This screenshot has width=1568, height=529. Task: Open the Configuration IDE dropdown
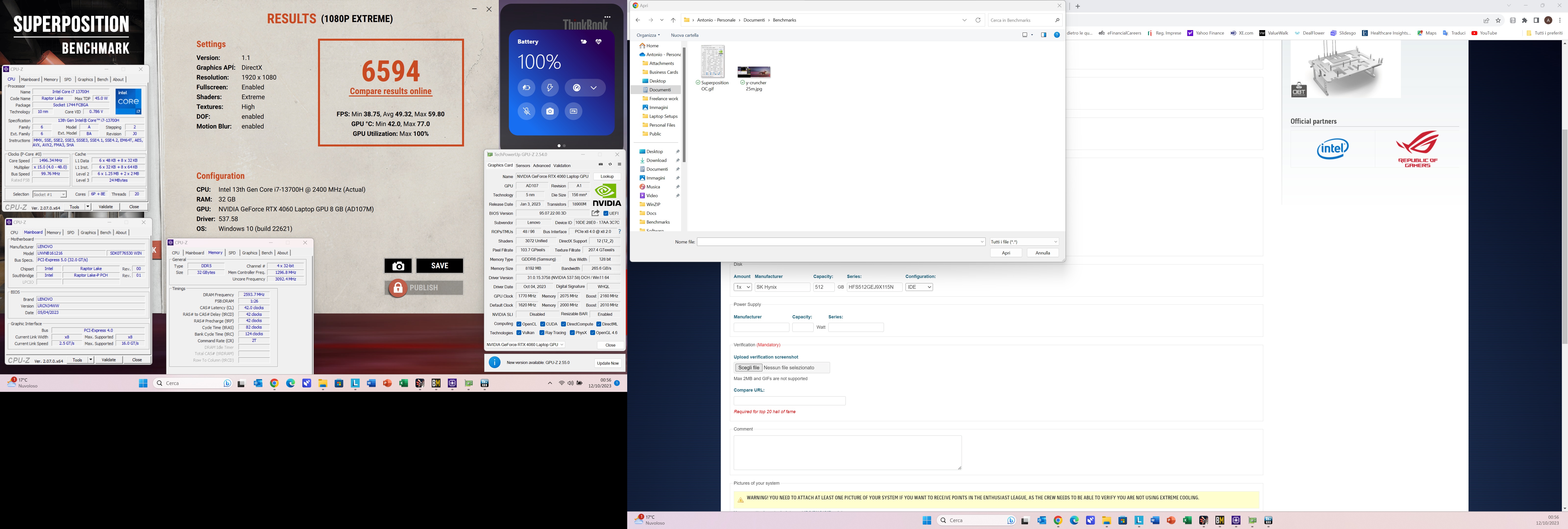[919, 287]
